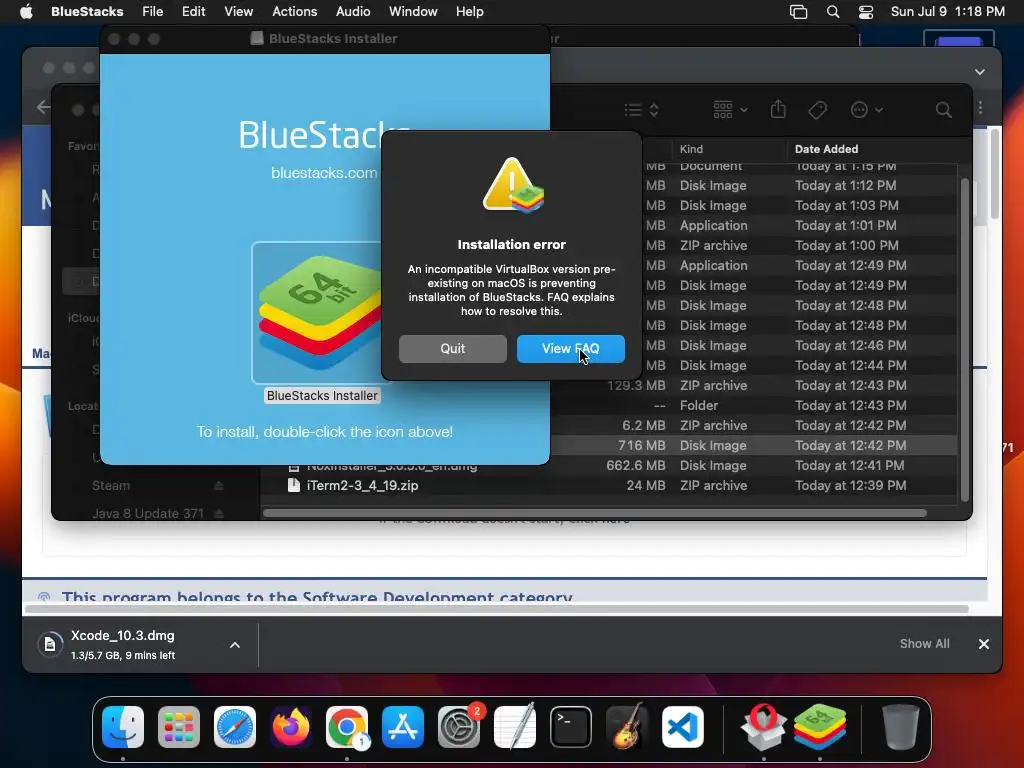Open the Trash from the Dock
1024x768 pixels.
[x=901, y=727]
